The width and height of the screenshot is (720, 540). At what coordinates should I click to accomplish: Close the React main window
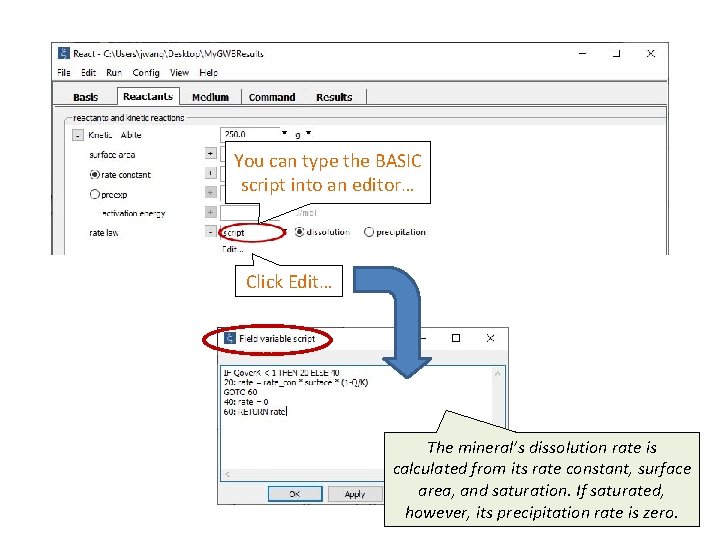[x=651, y=54]
